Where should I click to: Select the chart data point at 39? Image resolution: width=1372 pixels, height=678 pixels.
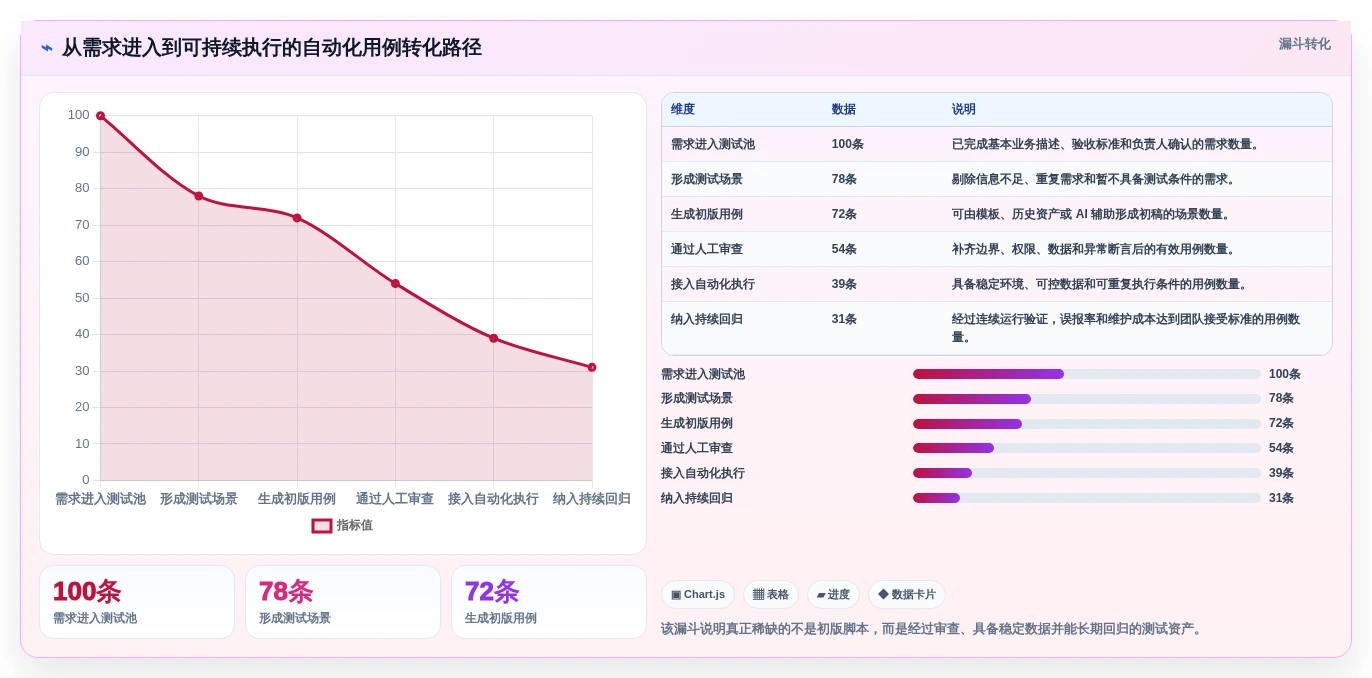[493, 338]
